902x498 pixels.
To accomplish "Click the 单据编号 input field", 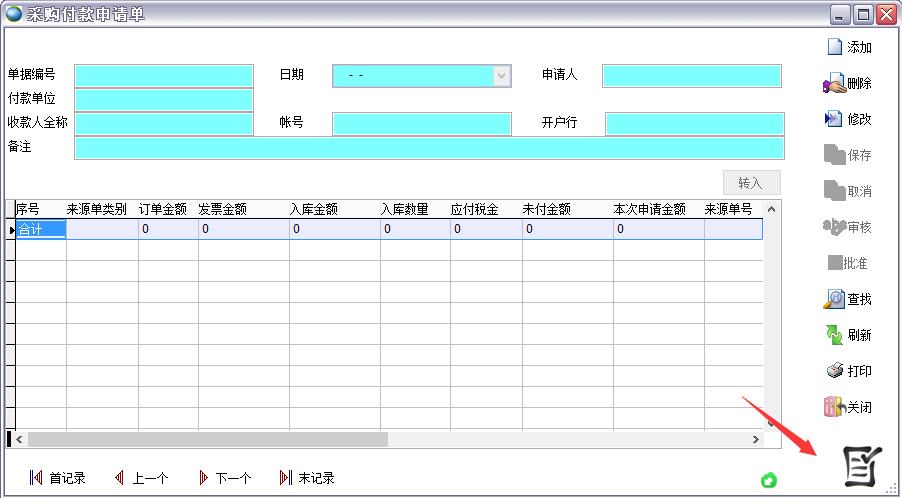I will click(x=164, y=76).
